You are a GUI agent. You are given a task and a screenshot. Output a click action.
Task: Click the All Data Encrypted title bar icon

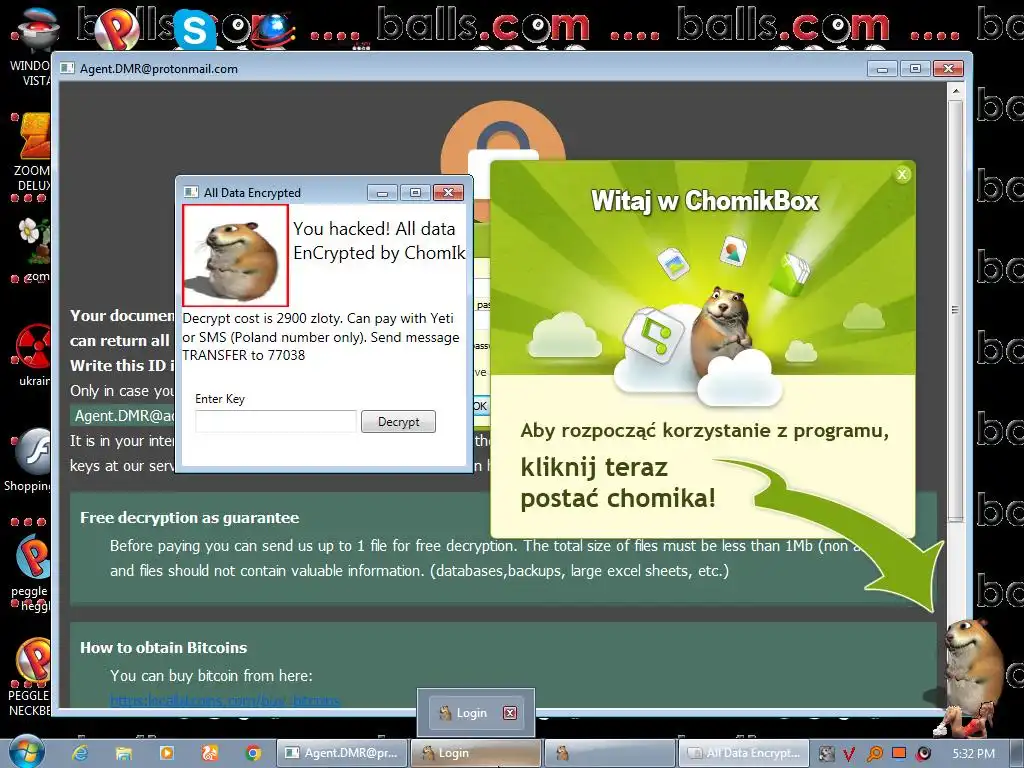[x=191, y=192]
